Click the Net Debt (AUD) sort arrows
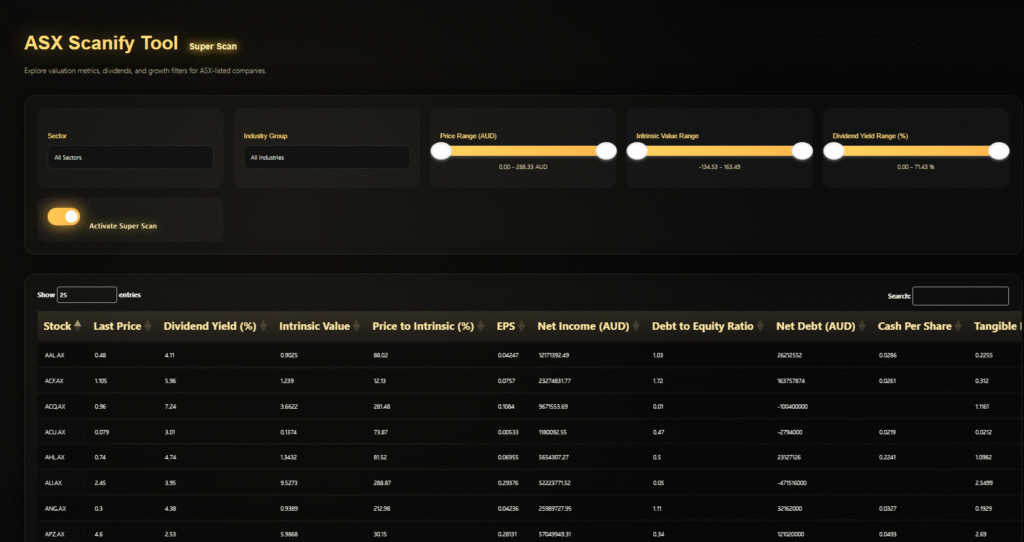 (x=862, y=326)
